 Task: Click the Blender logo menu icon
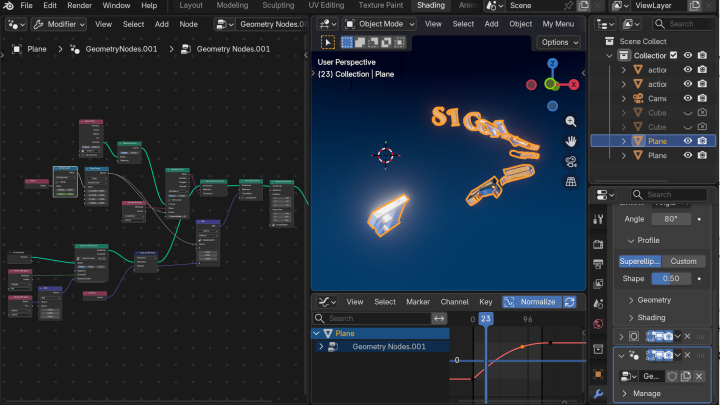pos(8,6)
